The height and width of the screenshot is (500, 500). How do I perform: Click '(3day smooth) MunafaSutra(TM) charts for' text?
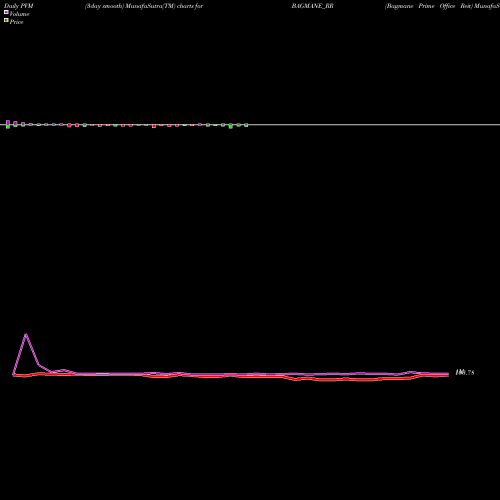[144, 6]
